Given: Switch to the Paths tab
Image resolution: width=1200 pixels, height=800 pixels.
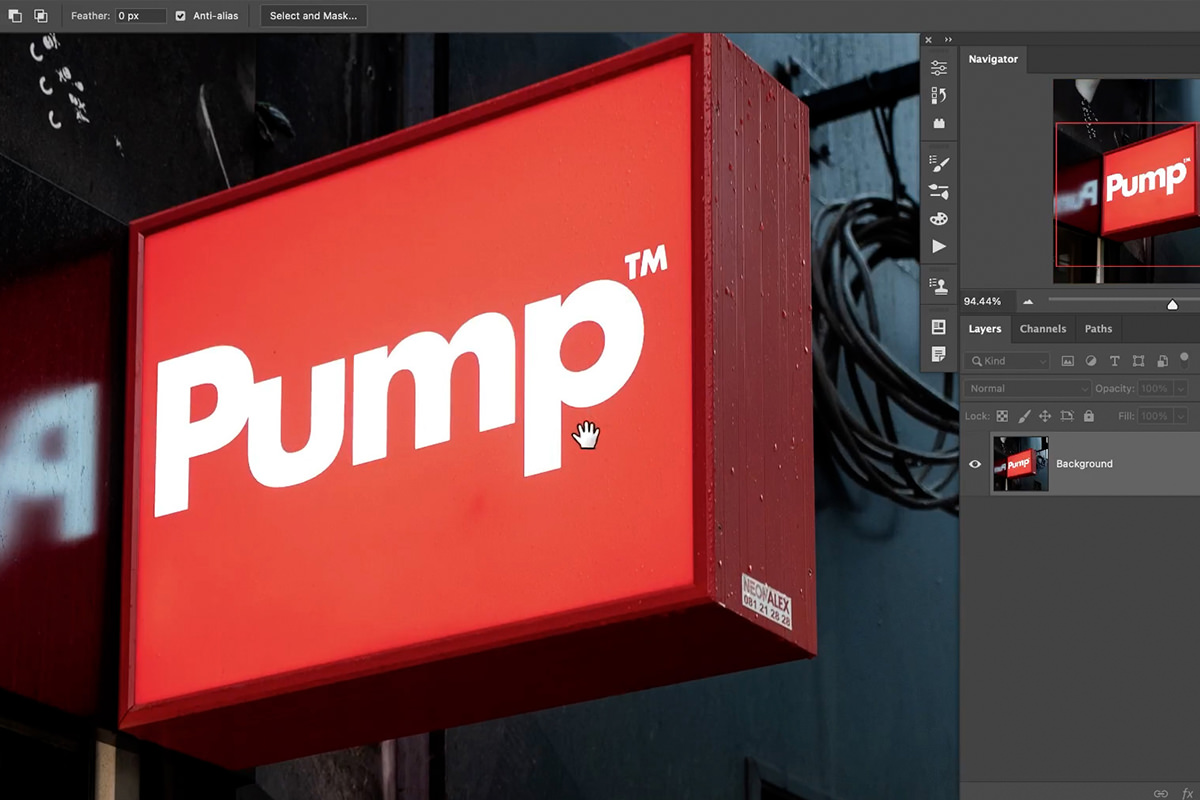Looking at the screenshot, I should pyautogui.click(x=1098, y=328).
